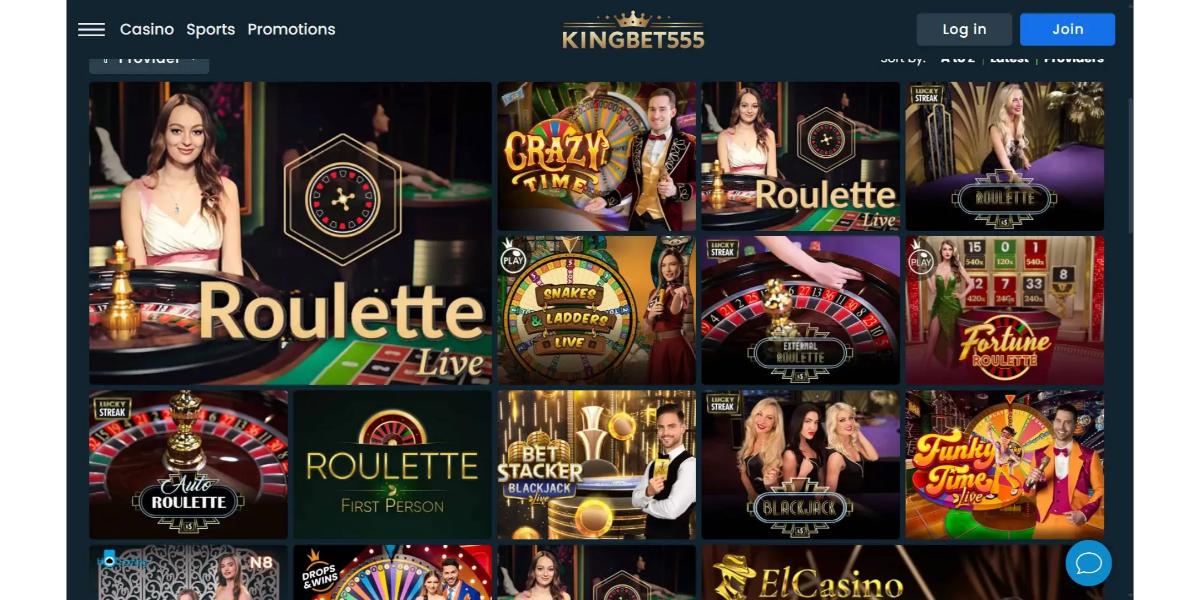This screenshot has width=1200, height=600.
Task: Open the Casino menu item
Action: click(147, 29)
